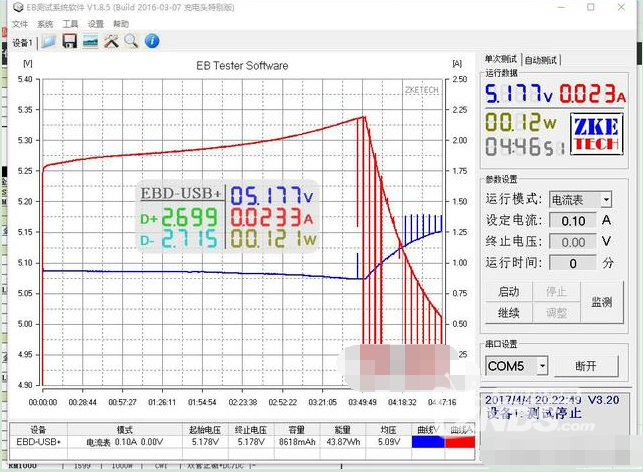Click the 模式 column header
Image resolution: width=643 pixels, height=472 pixels.
[x=125, y=429]
